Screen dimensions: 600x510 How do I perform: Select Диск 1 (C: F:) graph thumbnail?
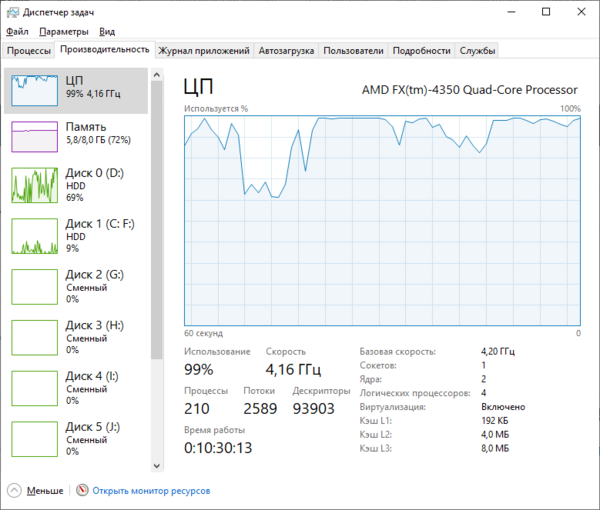pos(34,236)
